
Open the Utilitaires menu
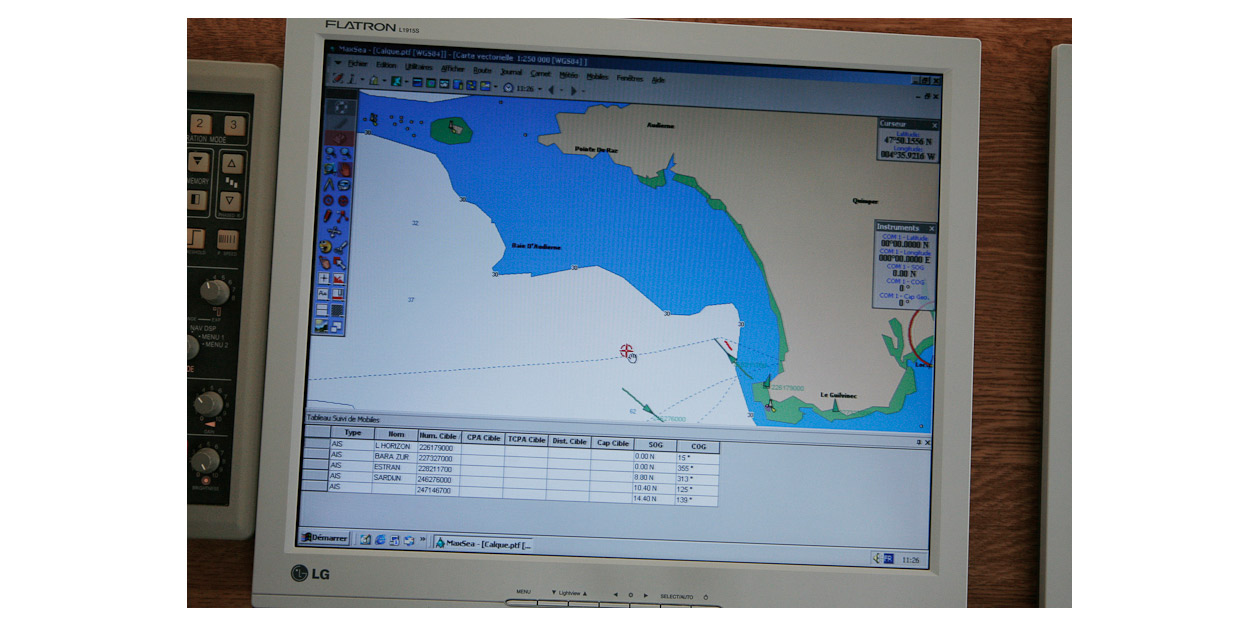click(x=419, y=67)
